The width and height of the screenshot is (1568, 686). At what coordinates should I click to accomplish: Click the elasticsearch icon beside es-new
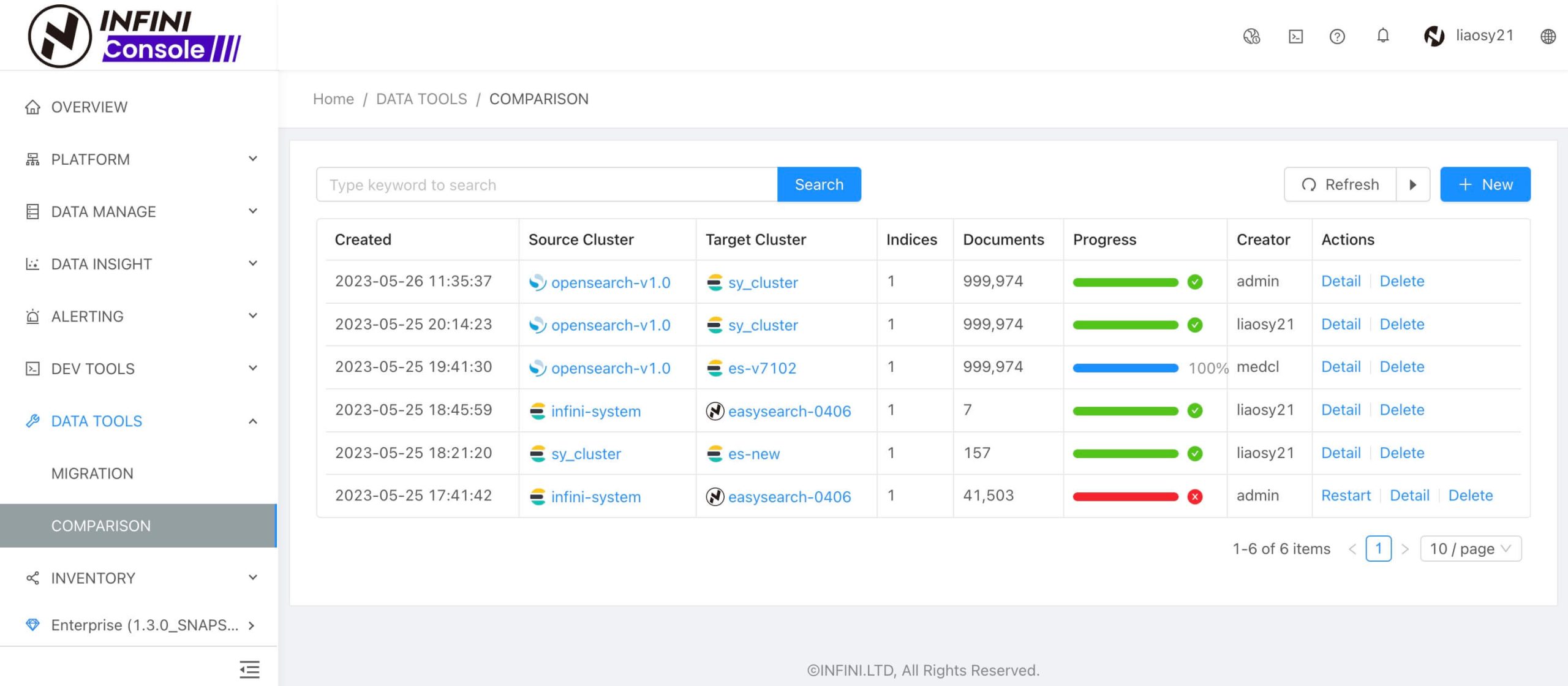pyautogui.click(x=714, y=454)
